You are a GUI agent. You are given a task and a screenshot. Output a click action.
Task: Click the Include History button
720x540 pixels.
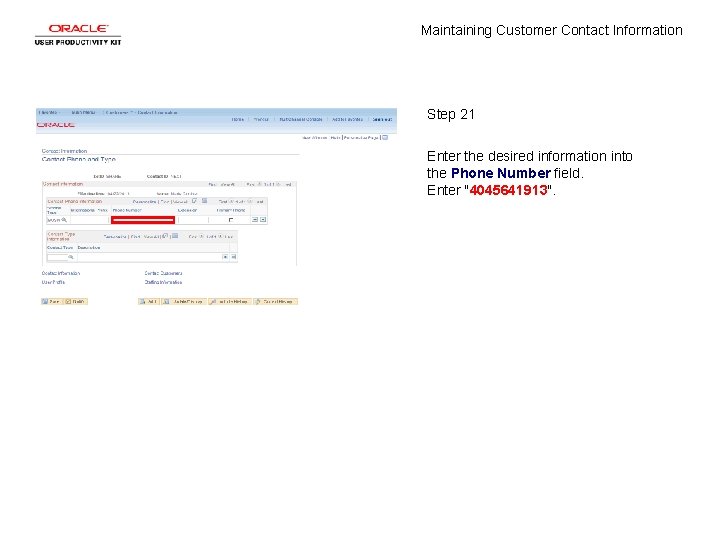[x=230, y=302]
